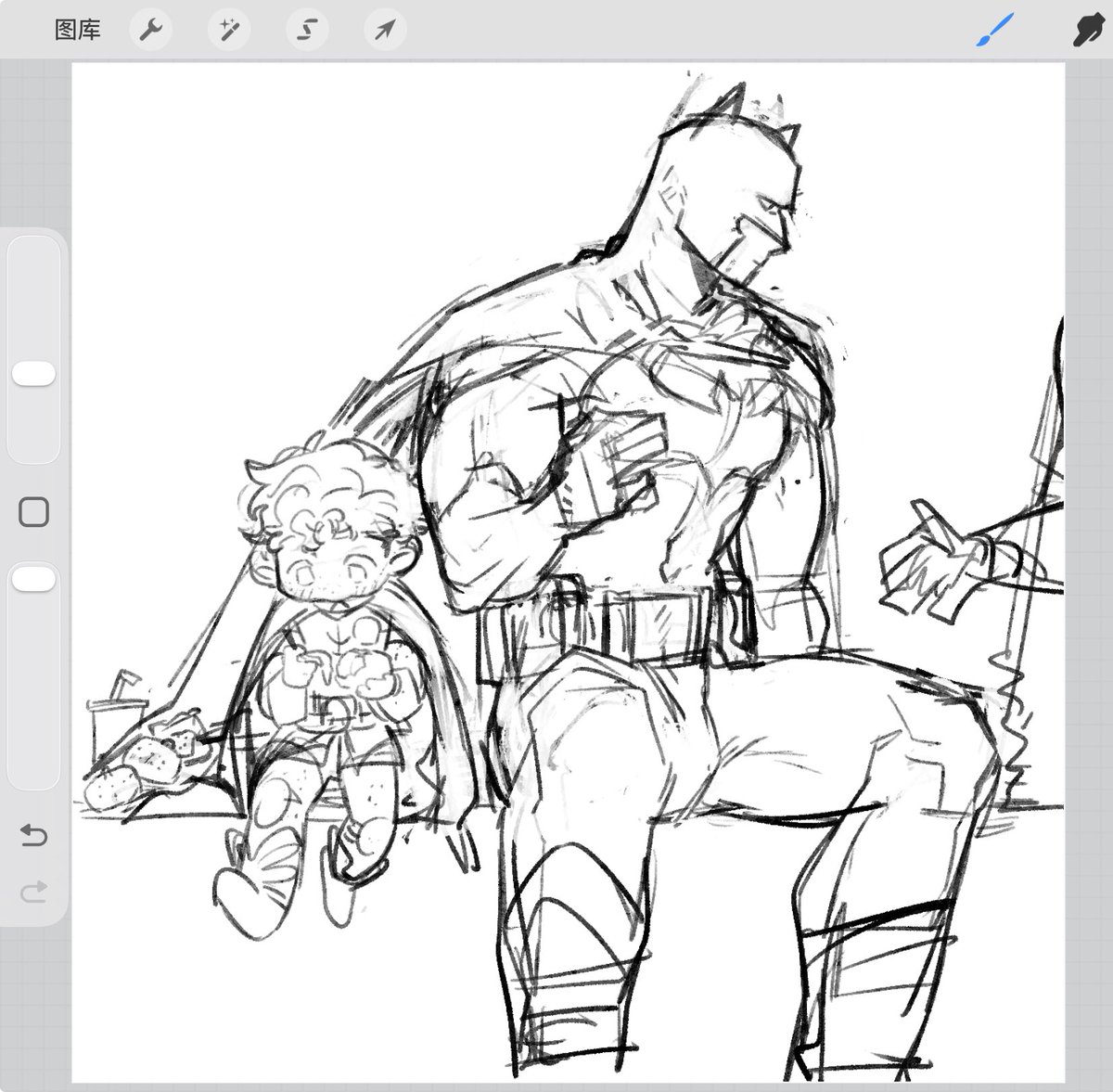
Task: Select the Smudge finger tool
Action: point(1087,31)
